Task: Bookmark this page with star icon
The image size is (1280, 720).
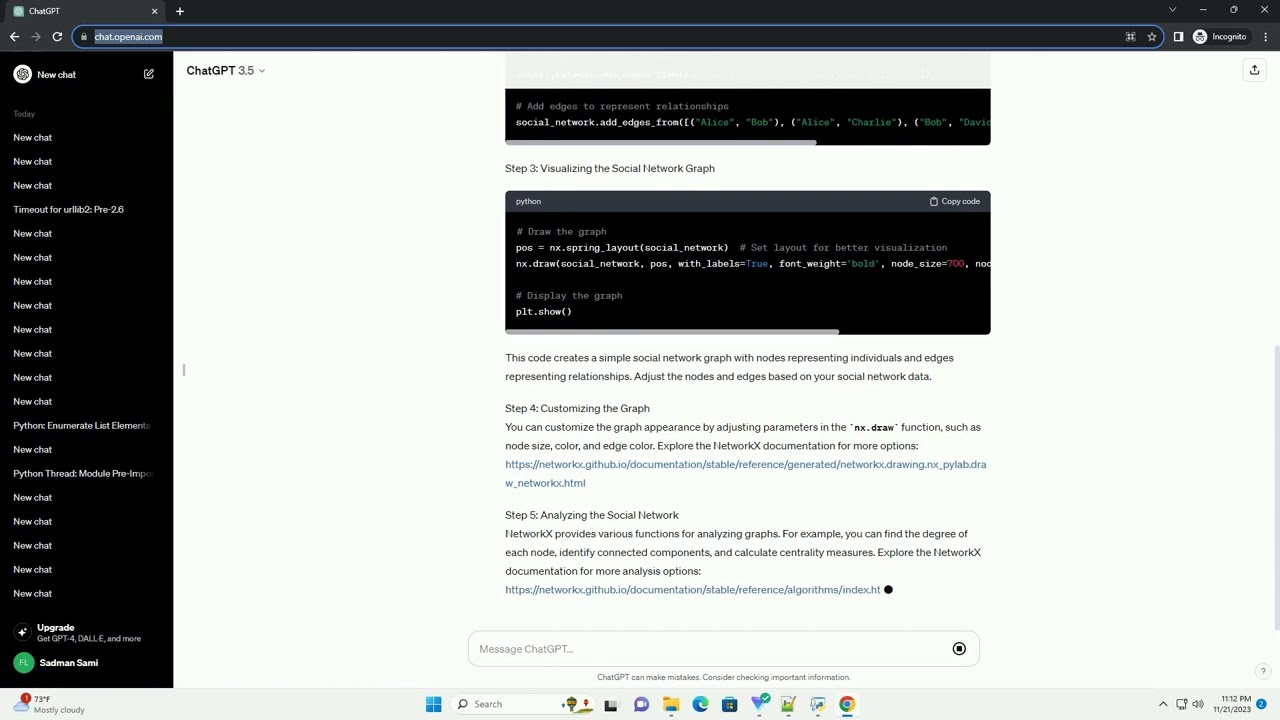Action: [1152, 37]
